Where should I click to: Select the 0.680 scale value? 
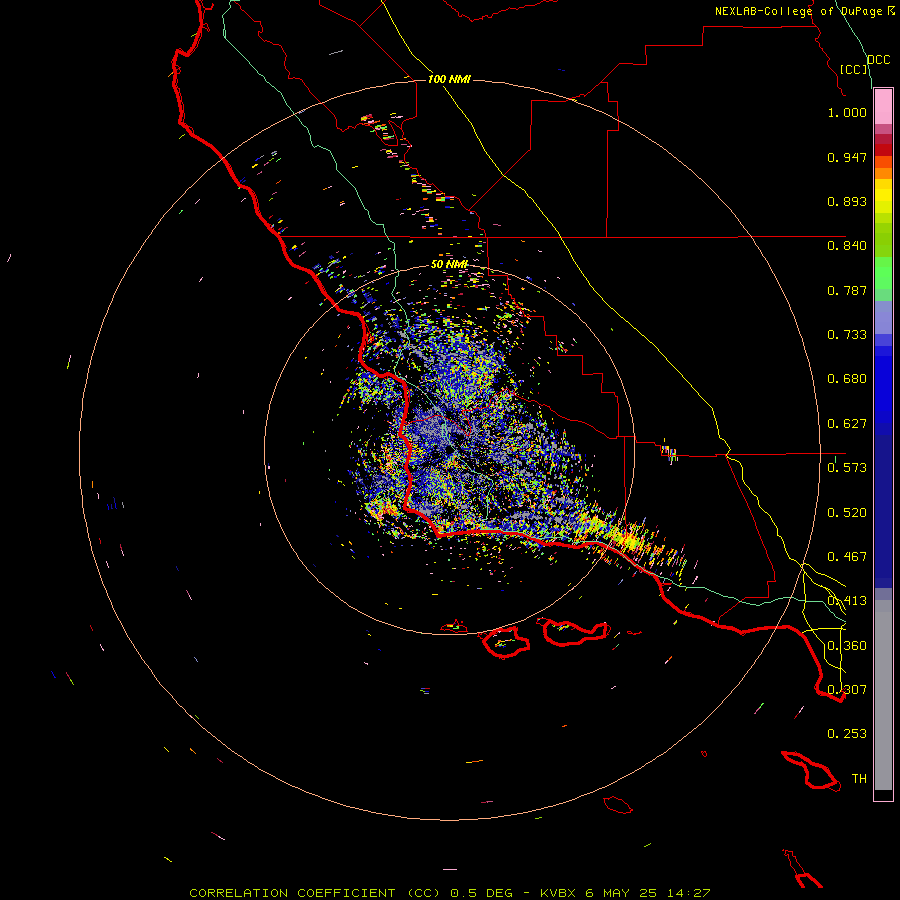click(x=847, y=379)
